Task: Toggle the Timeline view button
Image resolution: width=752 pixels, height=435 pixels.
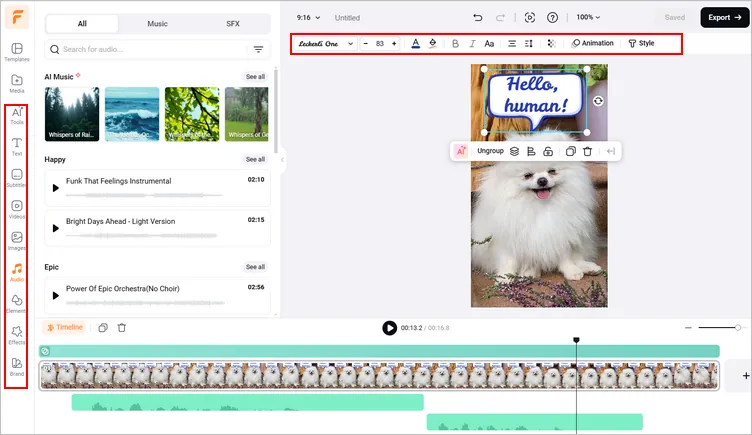Action: (65, 327)
